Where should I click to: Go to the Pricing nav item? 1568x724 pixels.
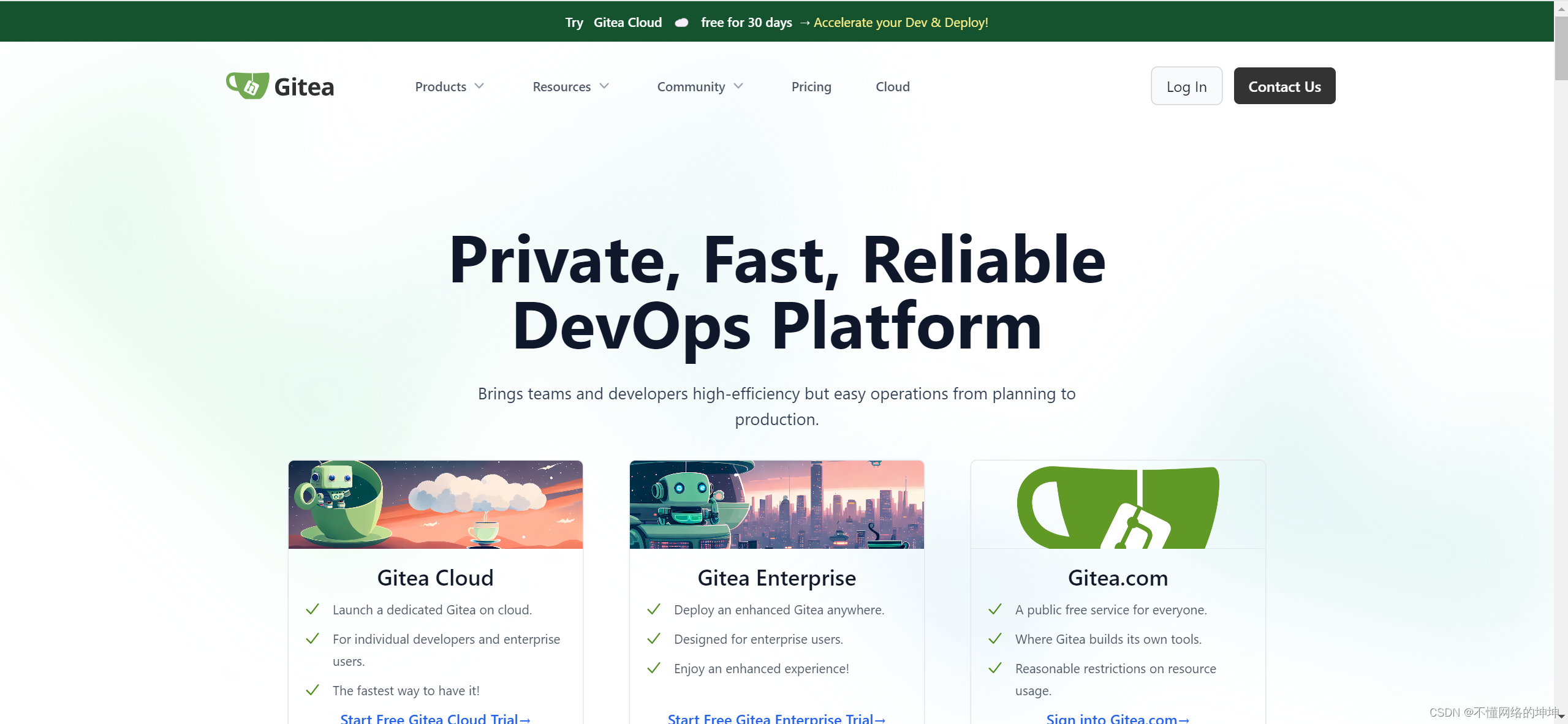(811, 86)
